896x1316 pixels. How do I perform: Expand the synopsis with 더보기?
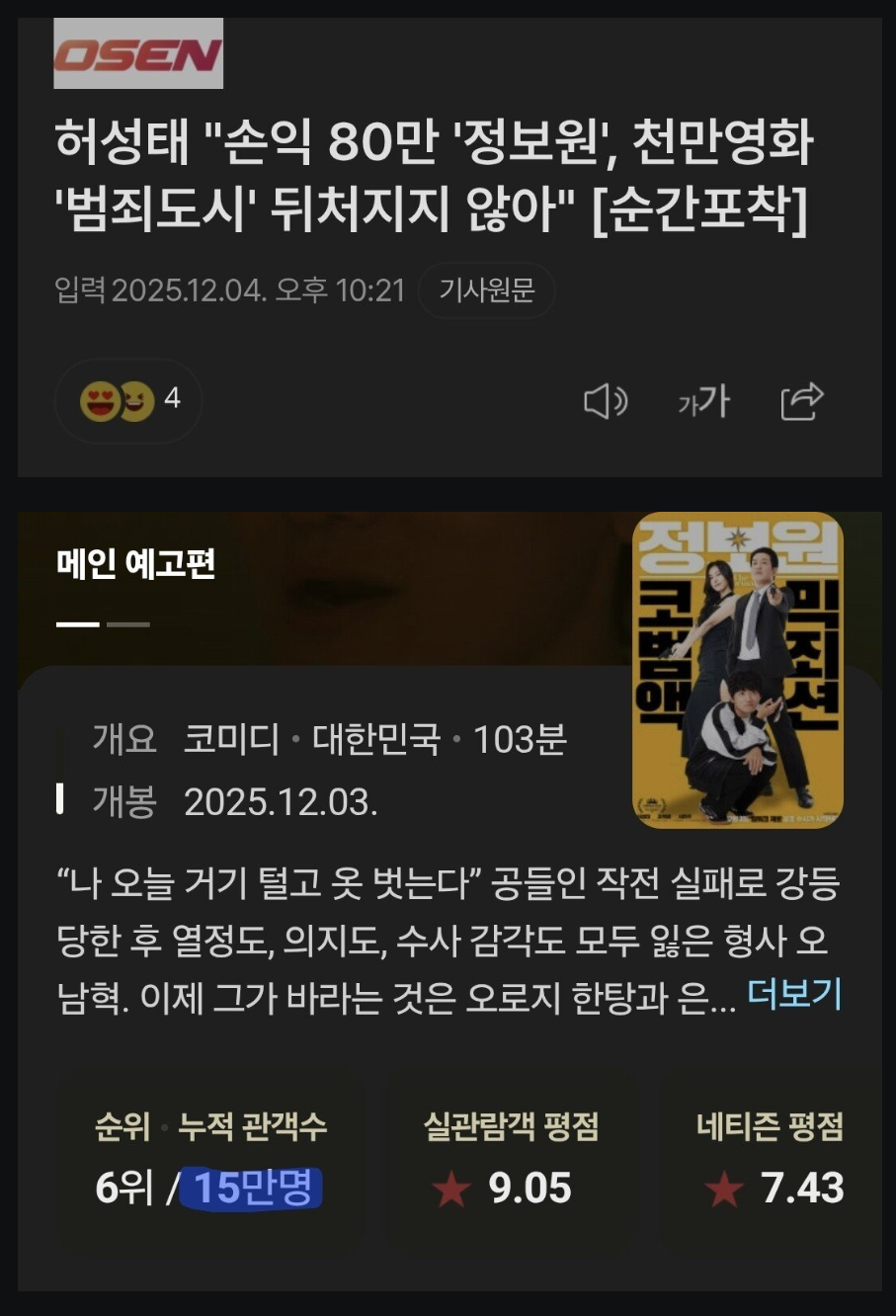pyautogui.click(x=794, y=994)
